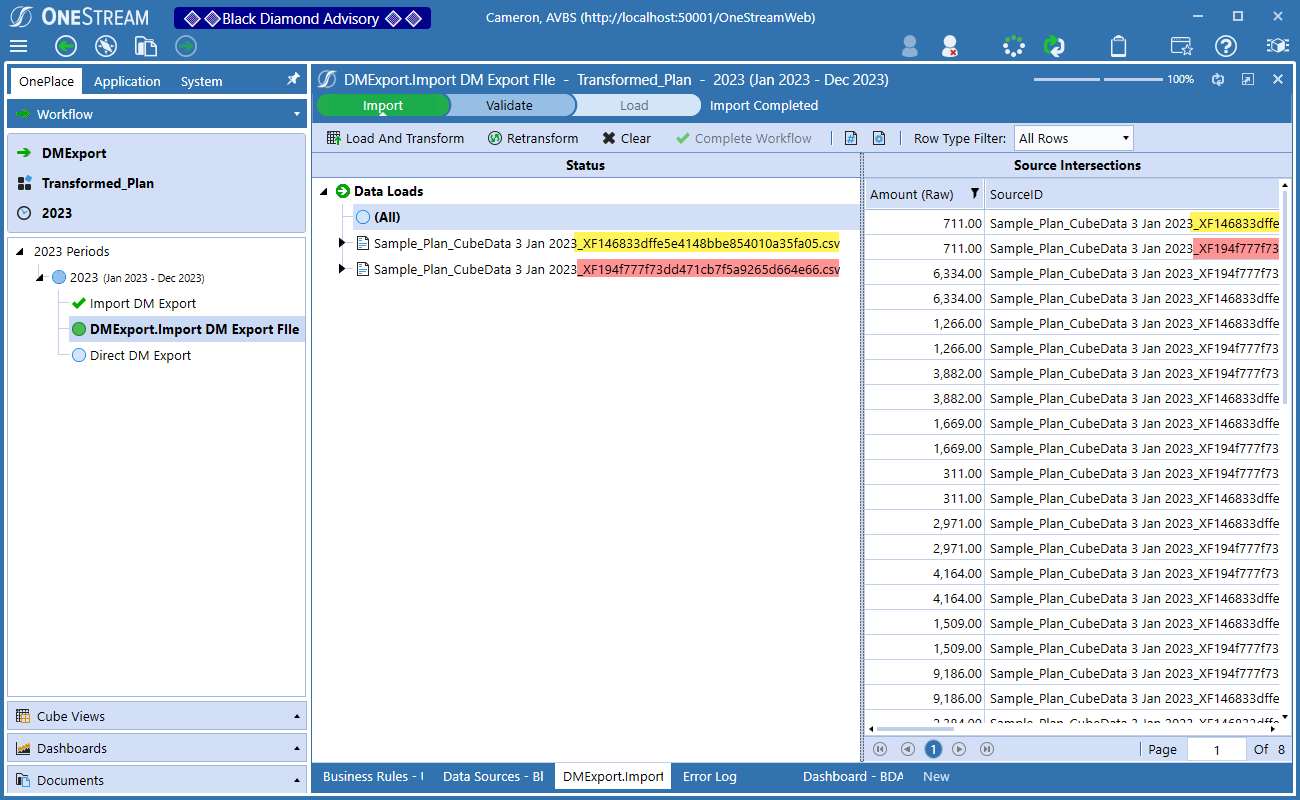Pop out the DMExport page window

[1248, 79]
